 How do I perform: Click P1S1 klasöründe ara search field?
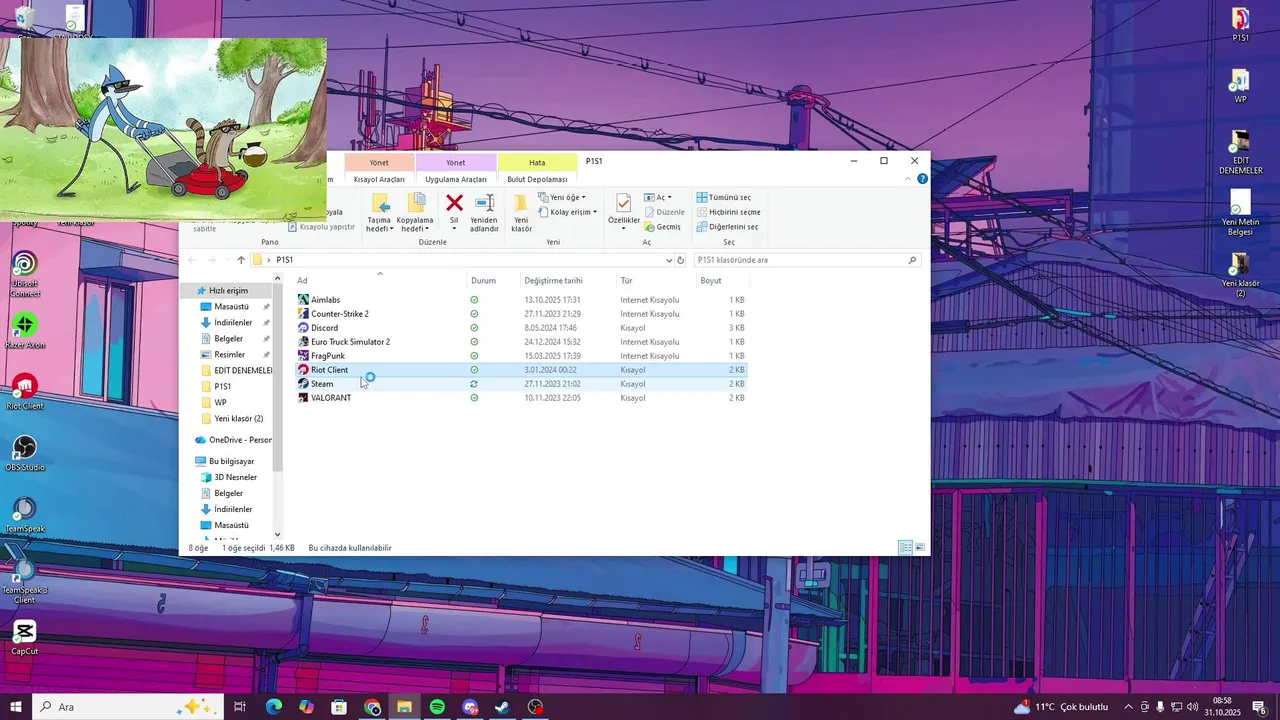point(806,260)
